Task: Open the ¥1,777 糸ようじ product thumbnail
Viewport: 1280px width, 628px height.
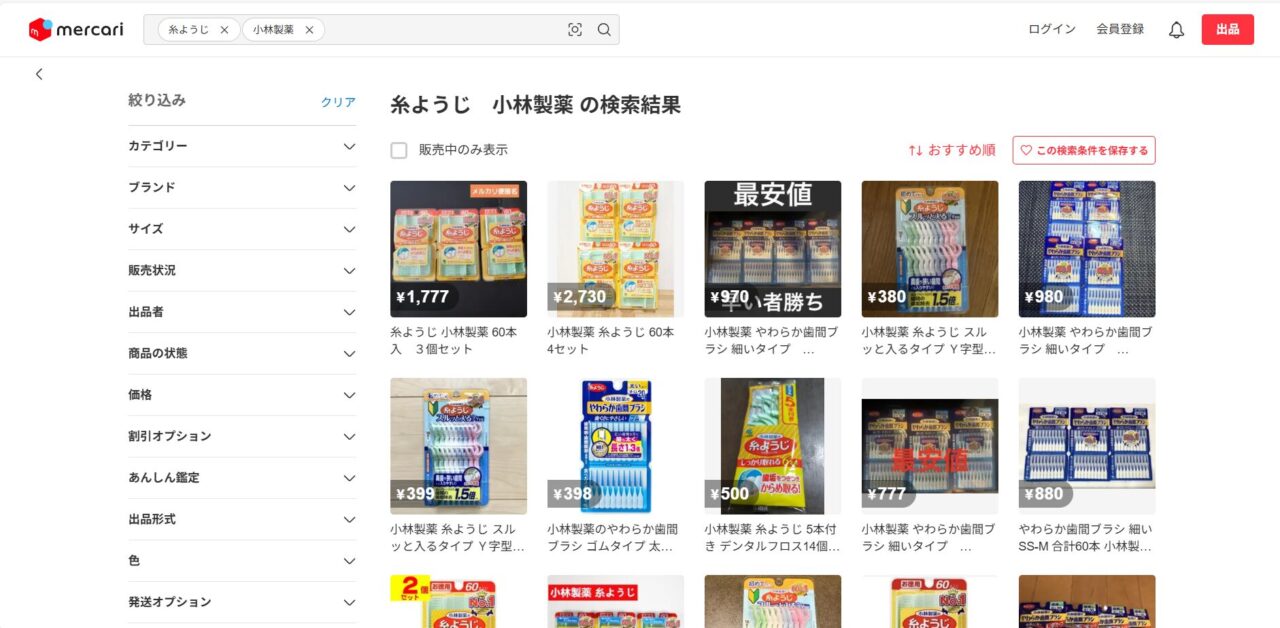Action: 458,249
